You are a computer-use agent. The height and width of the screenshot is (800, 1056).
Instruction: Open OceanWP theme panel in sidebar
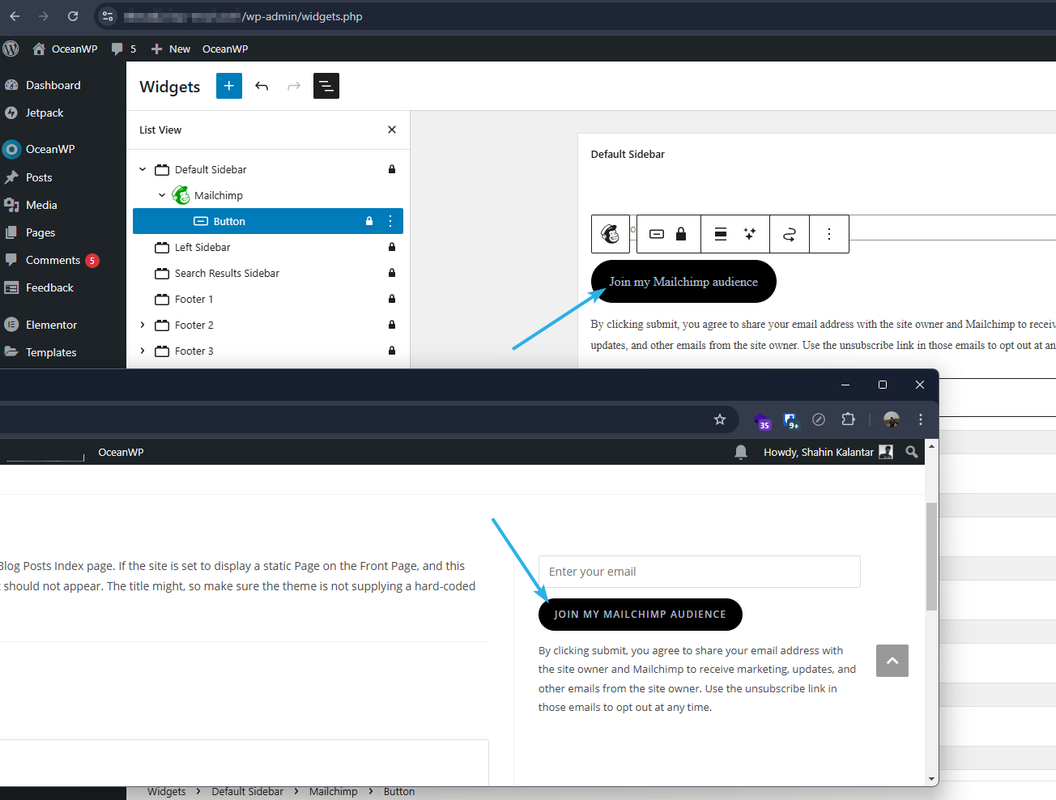[50, 149]
